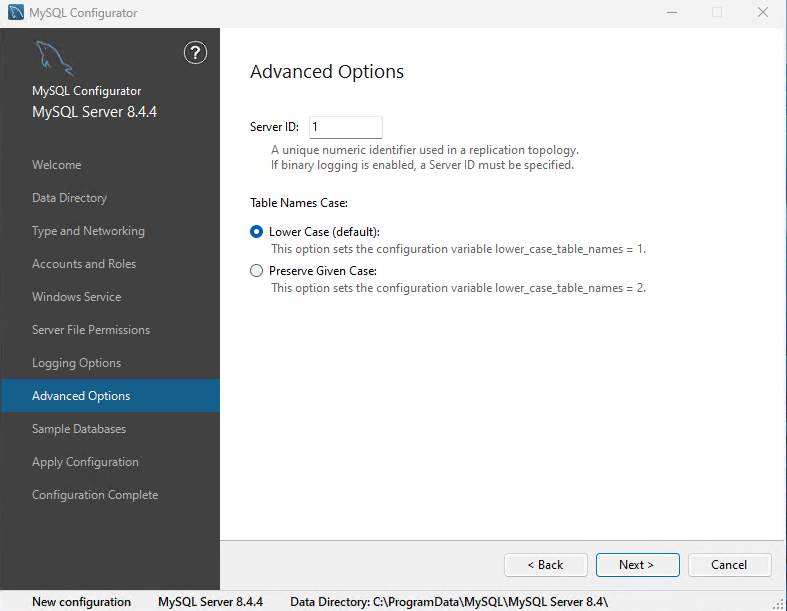The width and height of the screenshot is (787, 611).
Task: Open Type and Networking step
Action: 88,231
